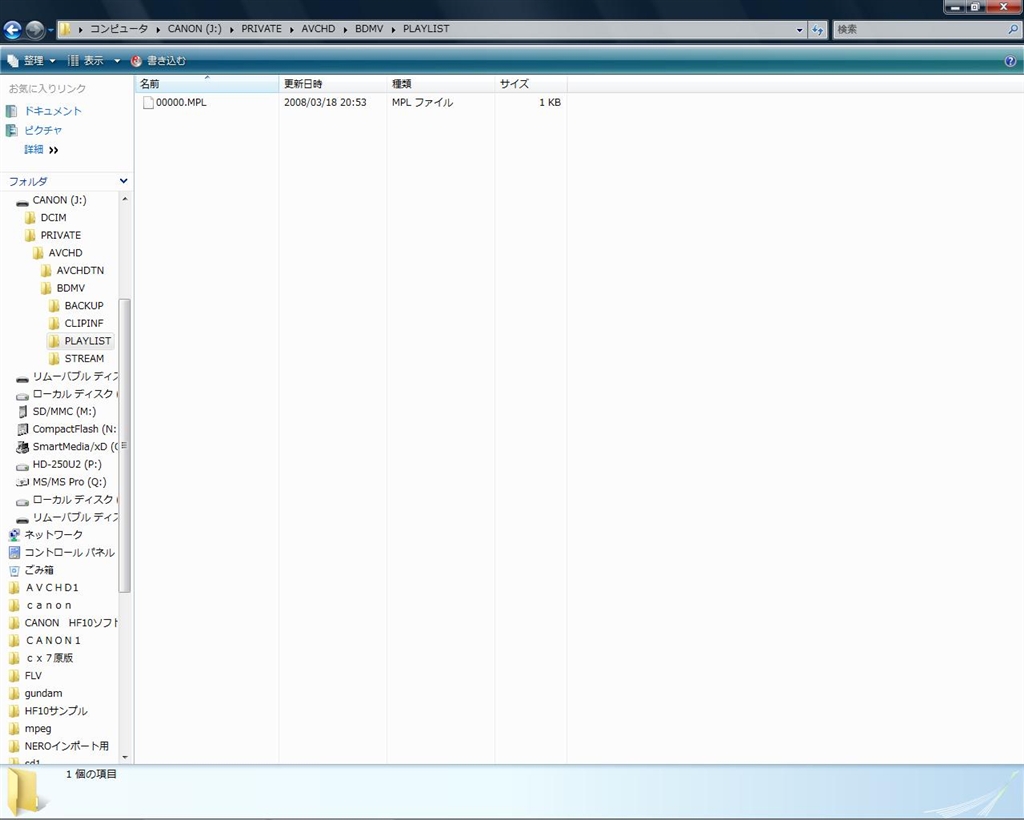Click the HD-250U2 (P:) drive icon

coord(22,465)
